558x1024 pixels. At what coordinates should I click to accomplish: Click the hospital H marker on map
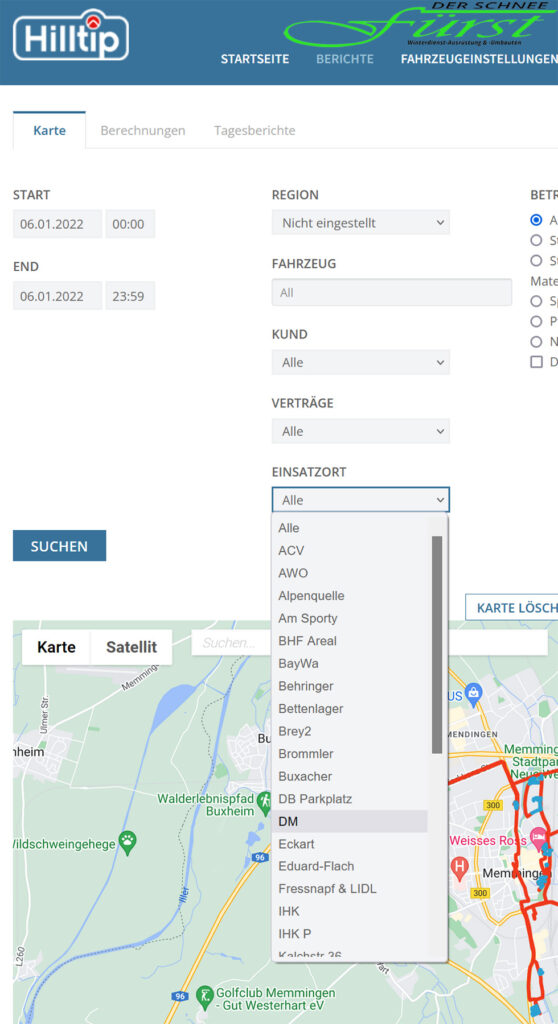[x=460, y=867]
